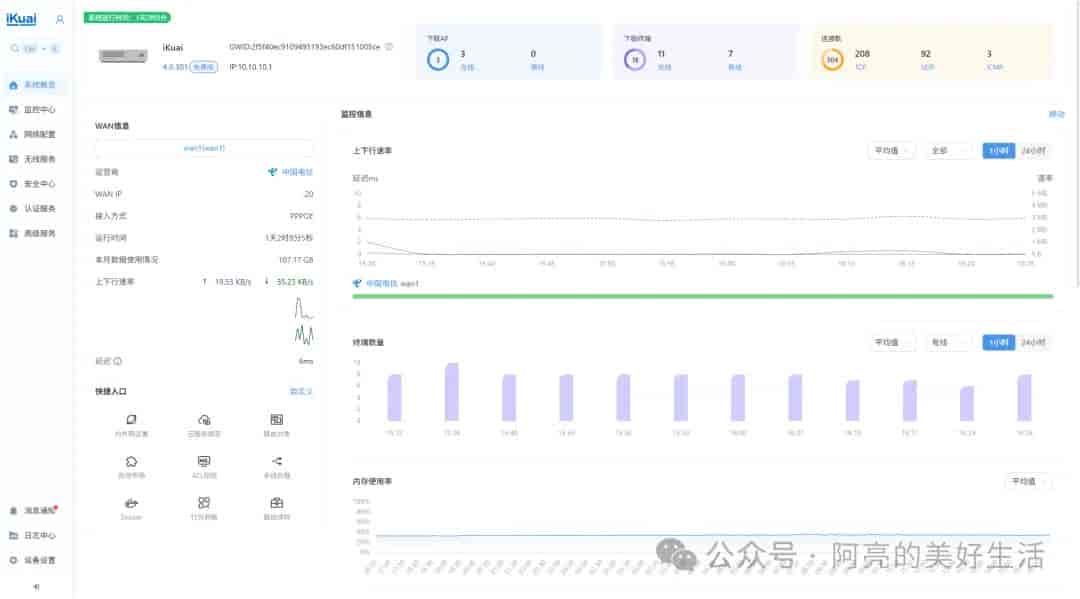1080x599 pixels.
Task: Select 1小时 in the 终端数量 chart
Action: click(998, 342)
